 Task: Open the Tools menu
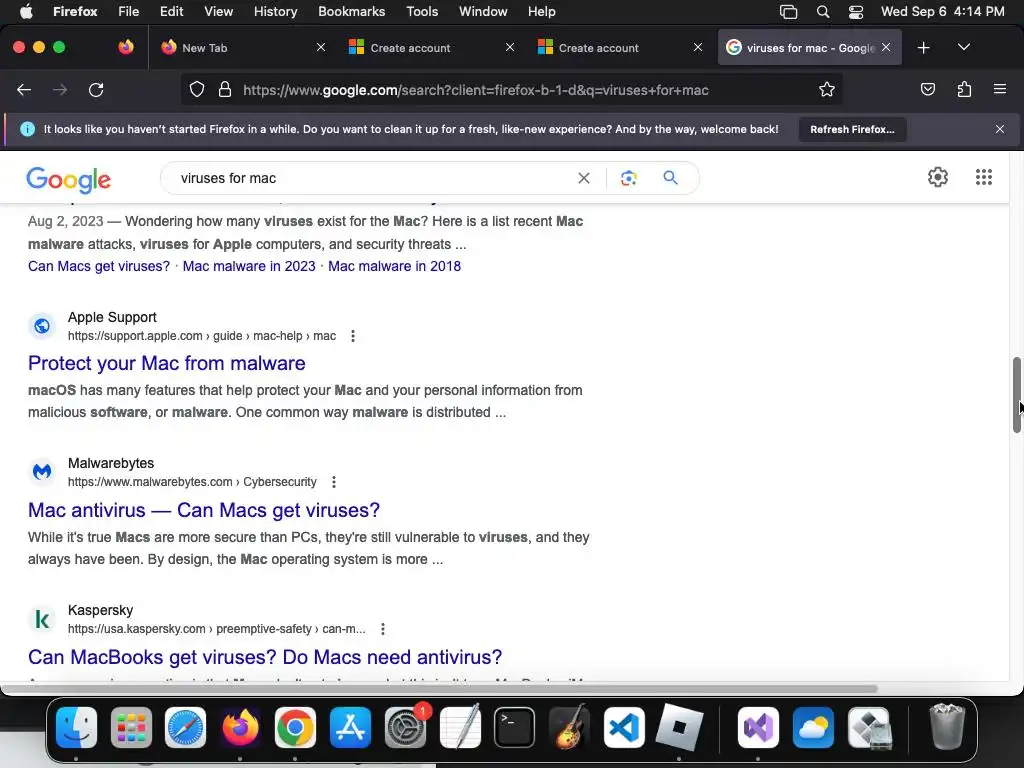(422, 11)
